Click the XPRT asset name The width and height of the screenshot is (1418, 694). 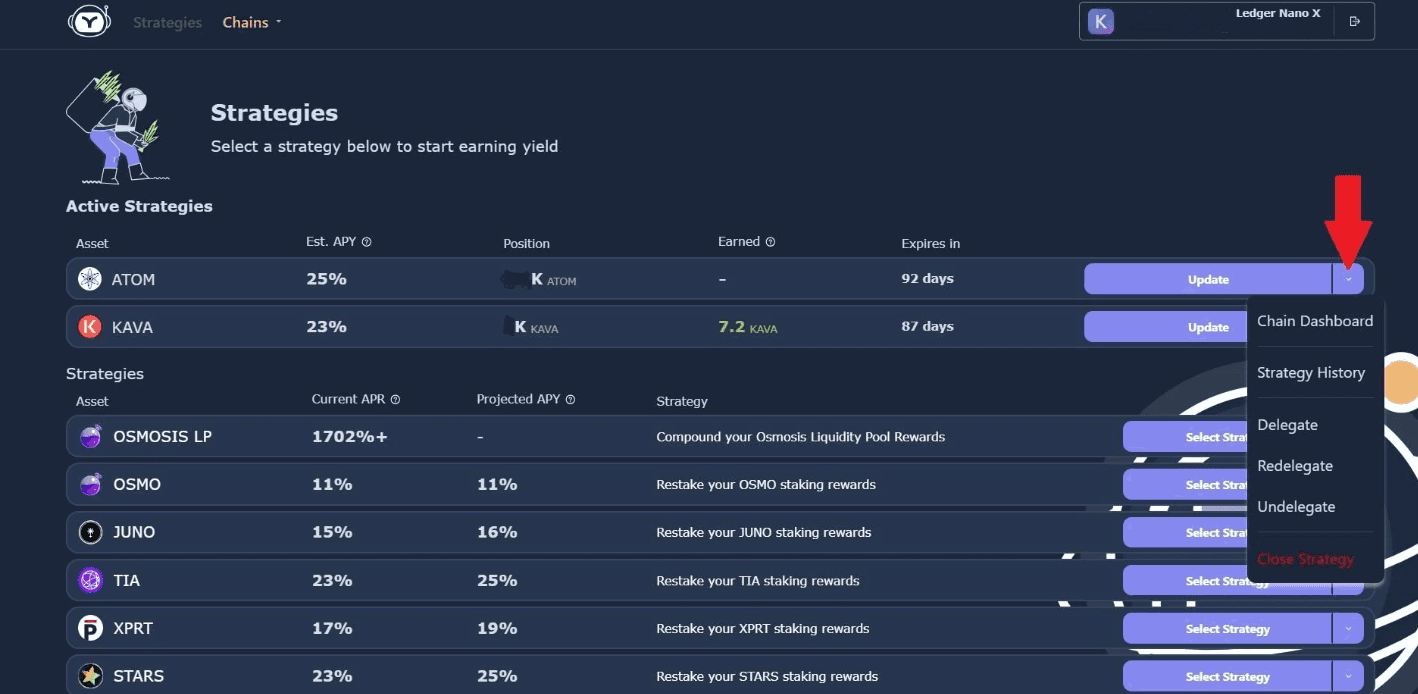[x=133, y=628]
